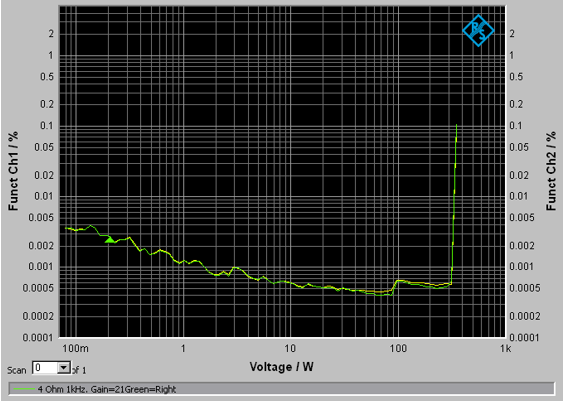The height and width of the screenshot is (401, 564).
Task: Open the Scan dropdown arrow
Action: [64, 368]
